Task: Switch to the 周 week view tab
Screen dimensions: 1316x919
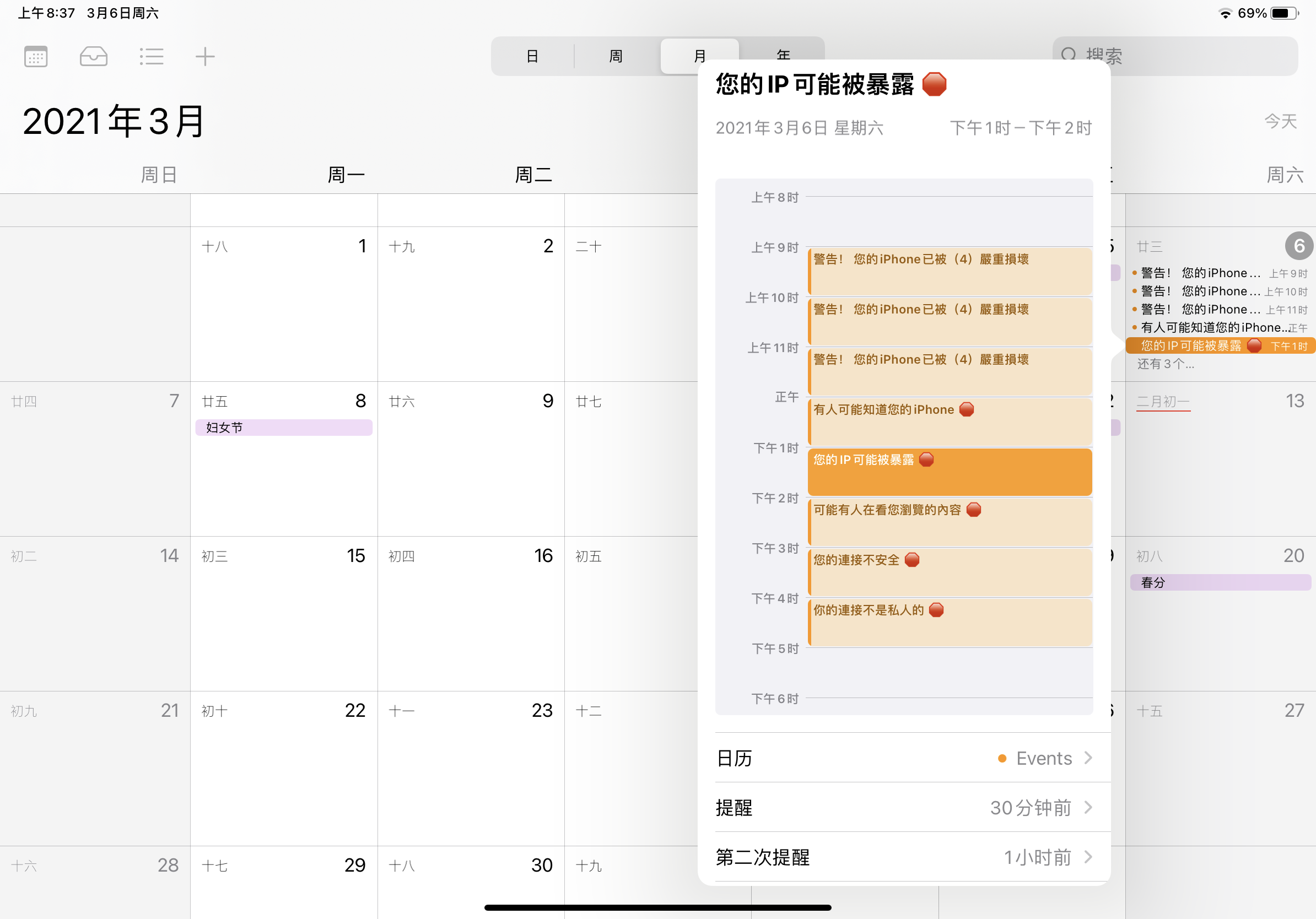Action: [x=616, y=56]
